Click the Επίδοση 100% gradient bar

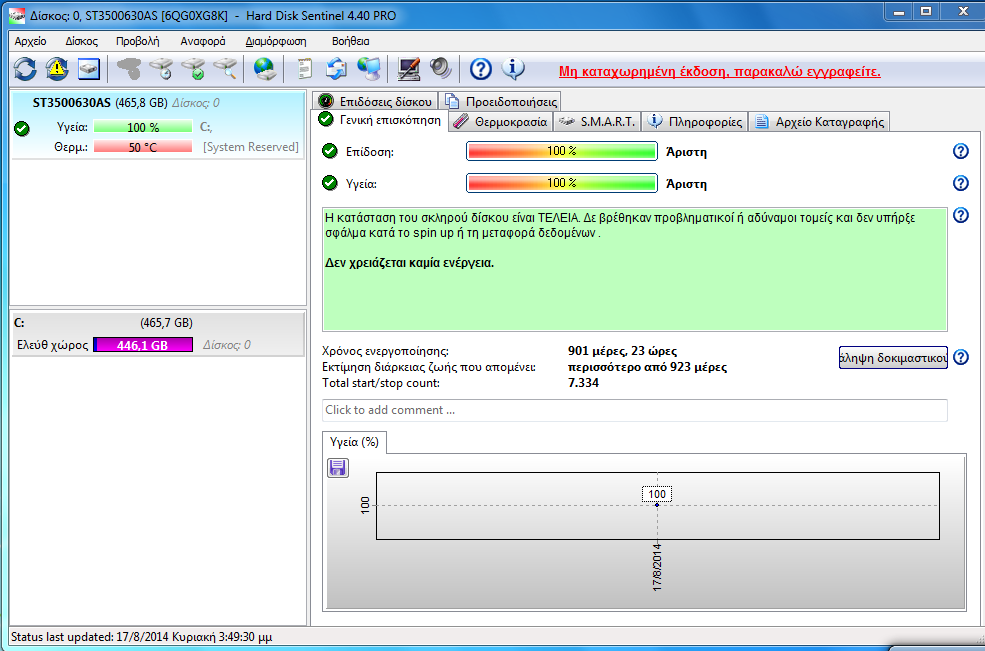562,151
